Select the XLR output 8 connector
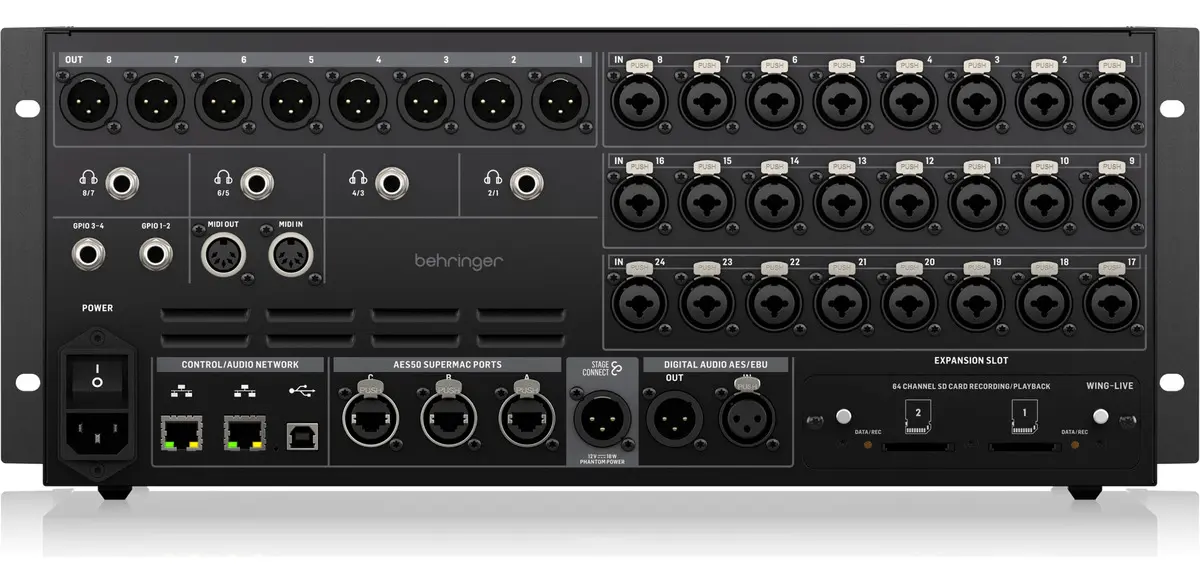 (89, 103)
